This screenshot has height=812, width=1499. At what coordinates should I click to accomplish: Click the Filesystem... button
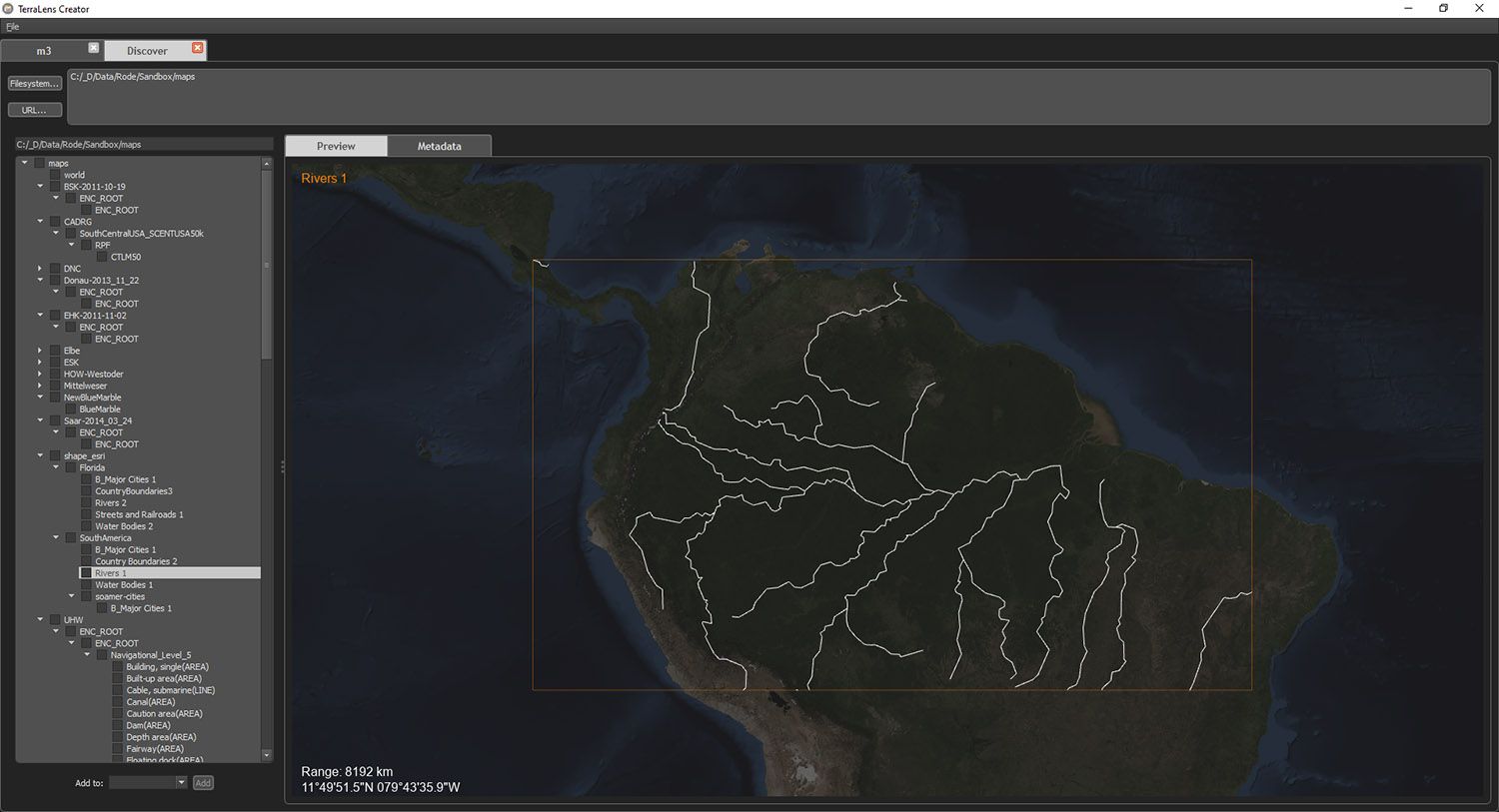[x=34, y=83]
